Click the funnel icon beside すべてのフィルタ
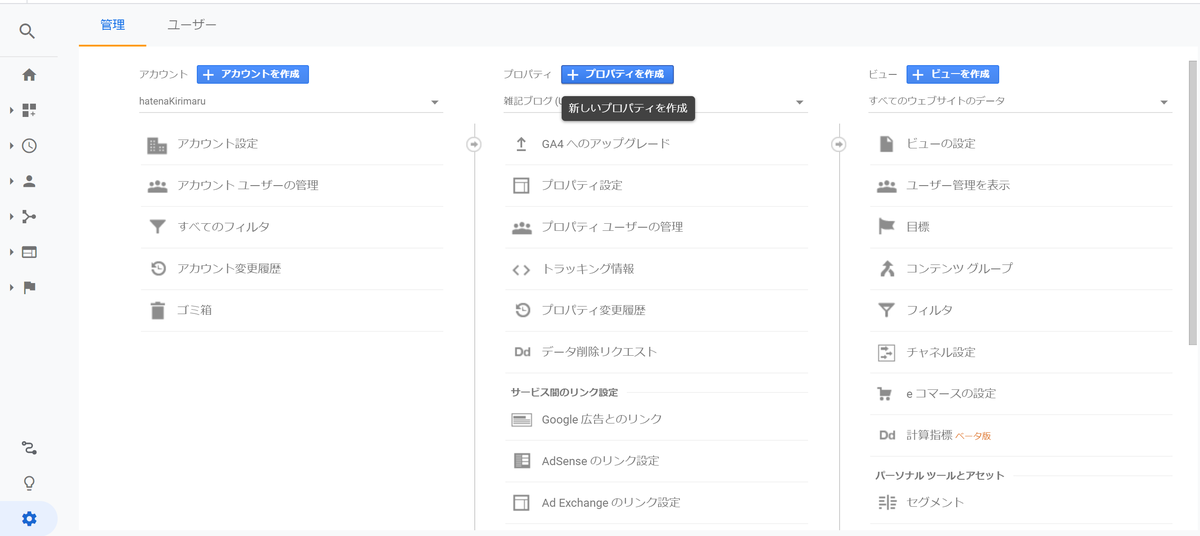The height and width of the screenshot is (536, 1200). coord(157,227)
